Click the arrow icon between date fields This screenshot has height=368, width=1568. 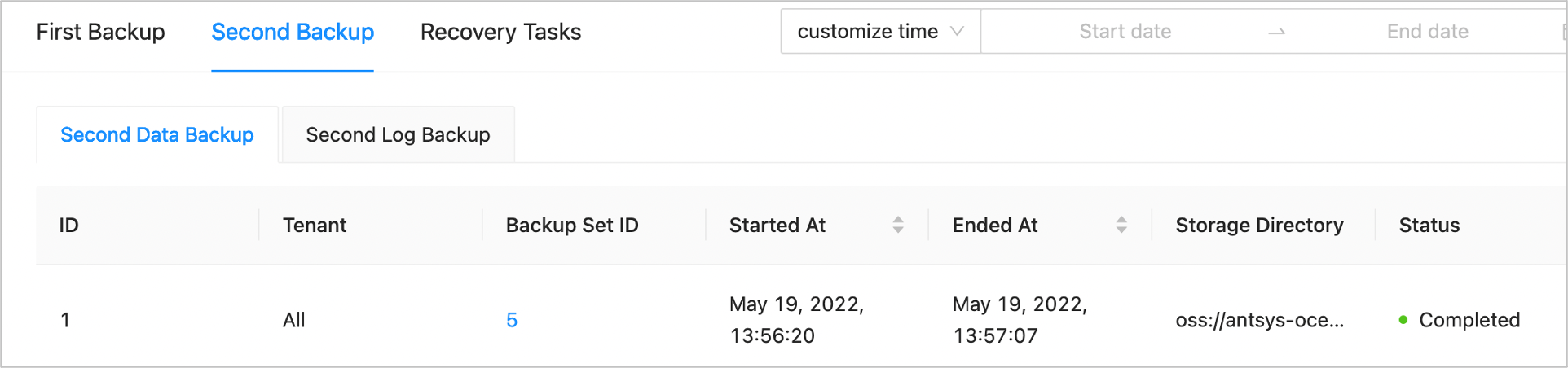1276,32
